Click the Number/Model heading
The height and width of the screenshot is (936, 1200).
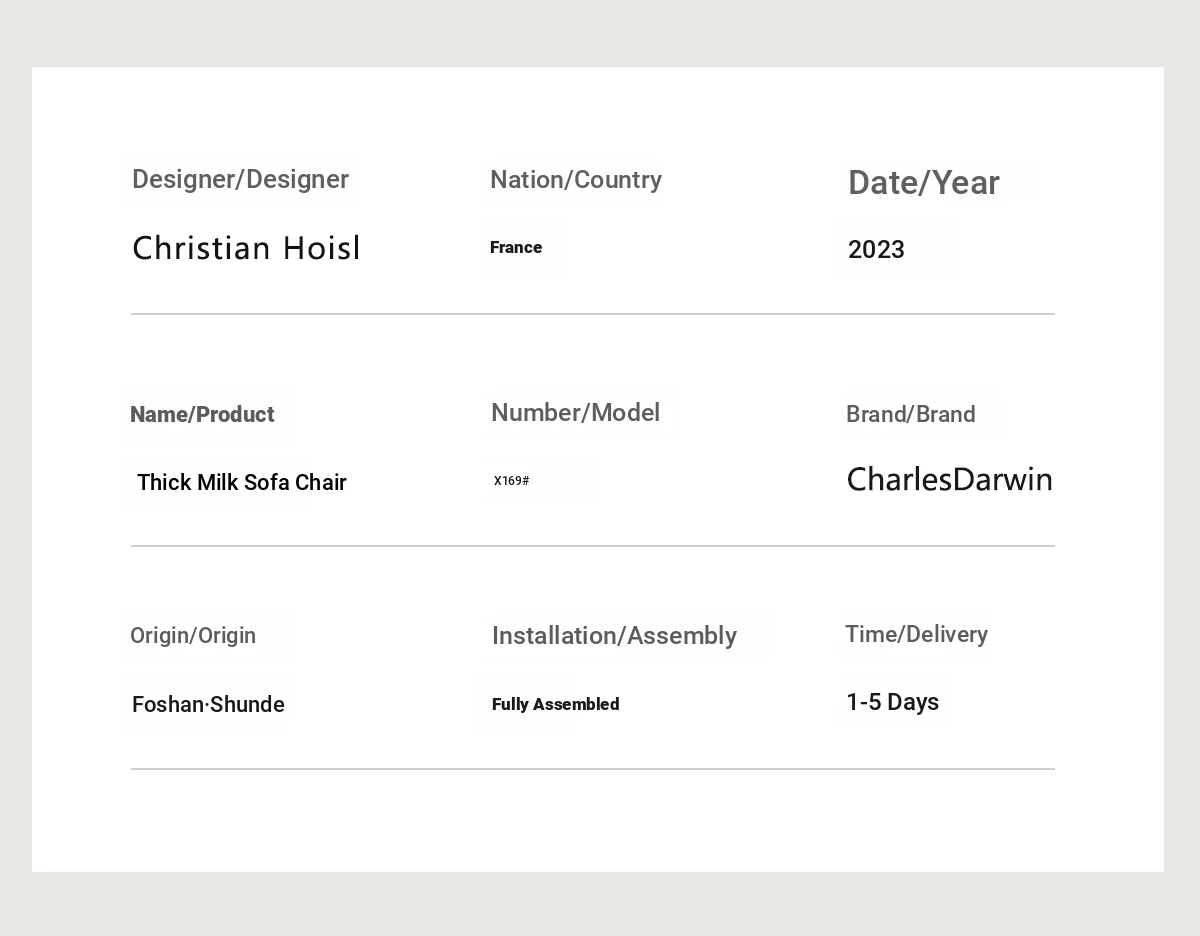575,413
